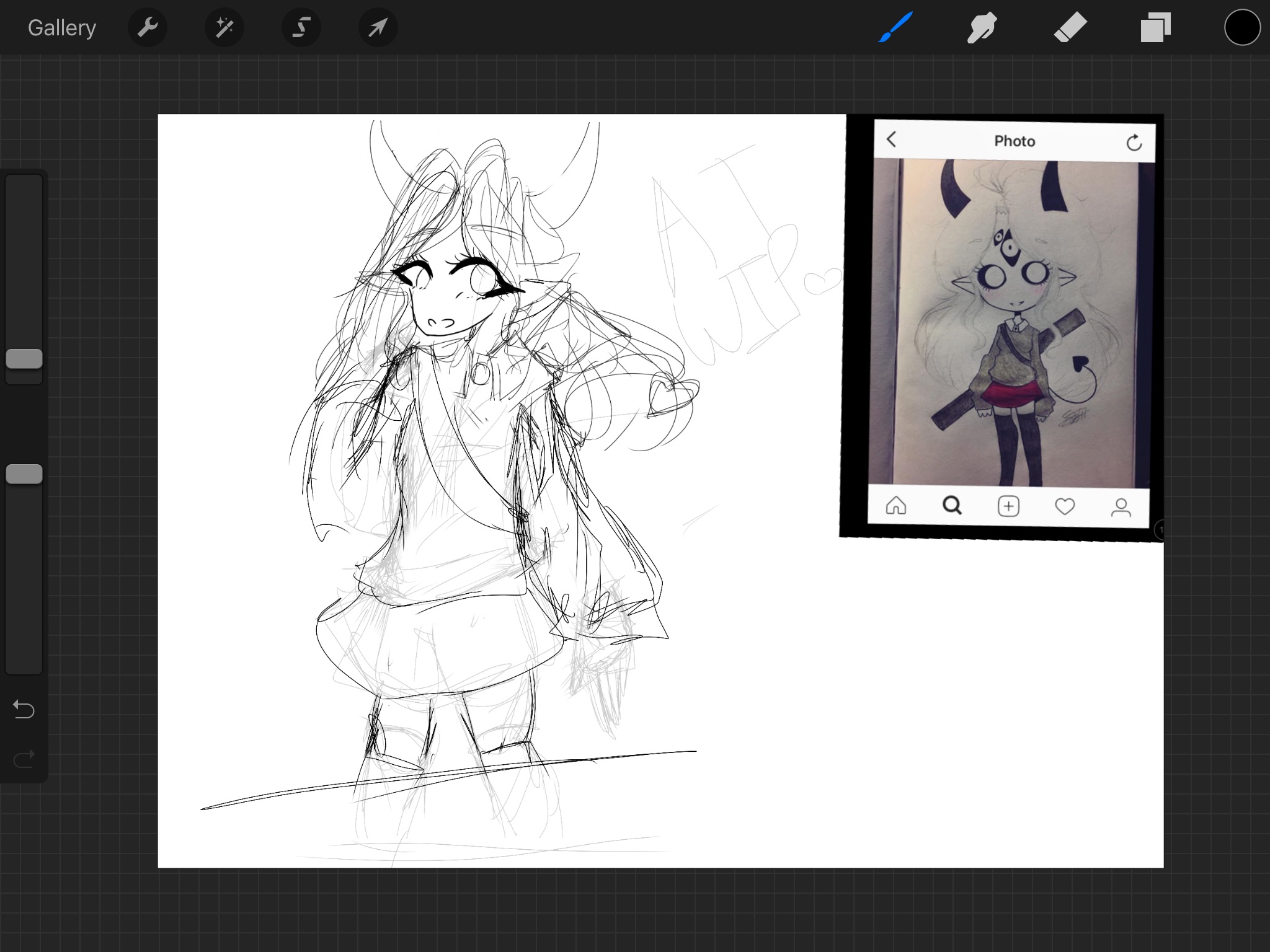This screenshot has height=952, width=1270.
Task: Click the refresh icon in the Photo reference
Action: click(1134, 143)
